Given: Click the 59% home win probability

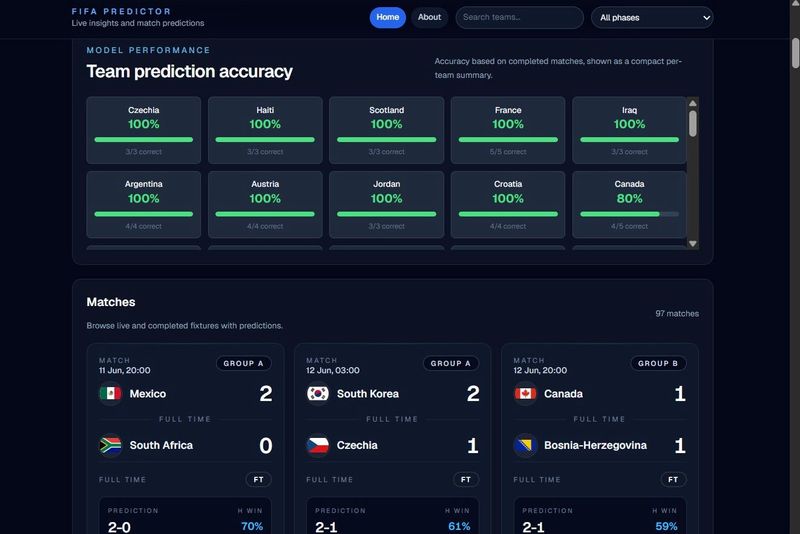Looking at the screenshot, I should pyautogui.click(x=666, y=526).
